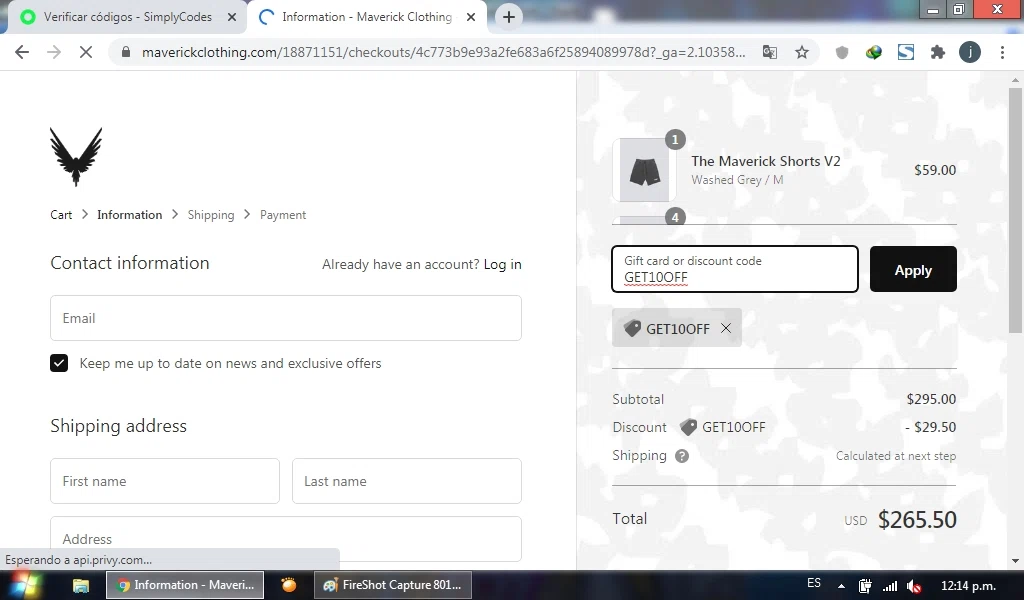The image size is (1024, 600).
Task: Switch to FireShot Capture taskbar window
Action: [x=392, y=585]
